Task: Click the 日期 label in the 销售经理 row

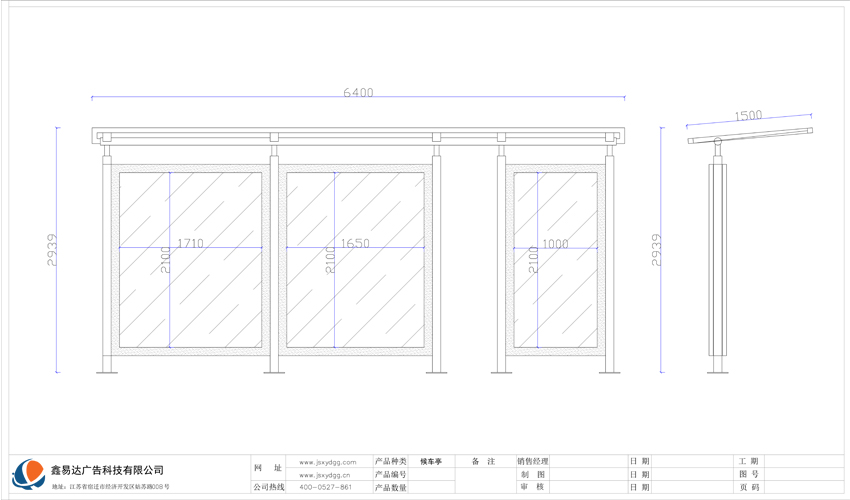Action: (640, 461)
